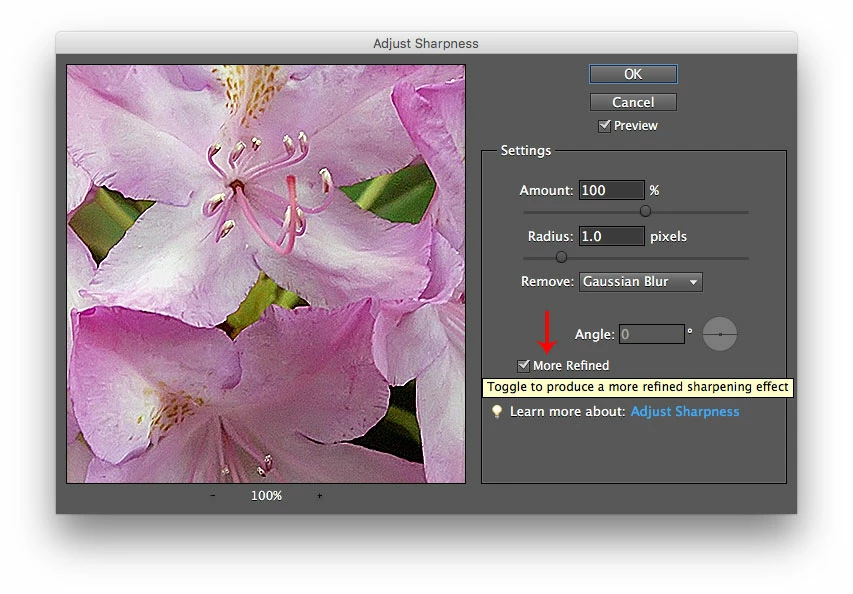The width and height of the screenshot is (853, 594).
Task: Uncheck the More Refined option
Action: coord(523,366)
